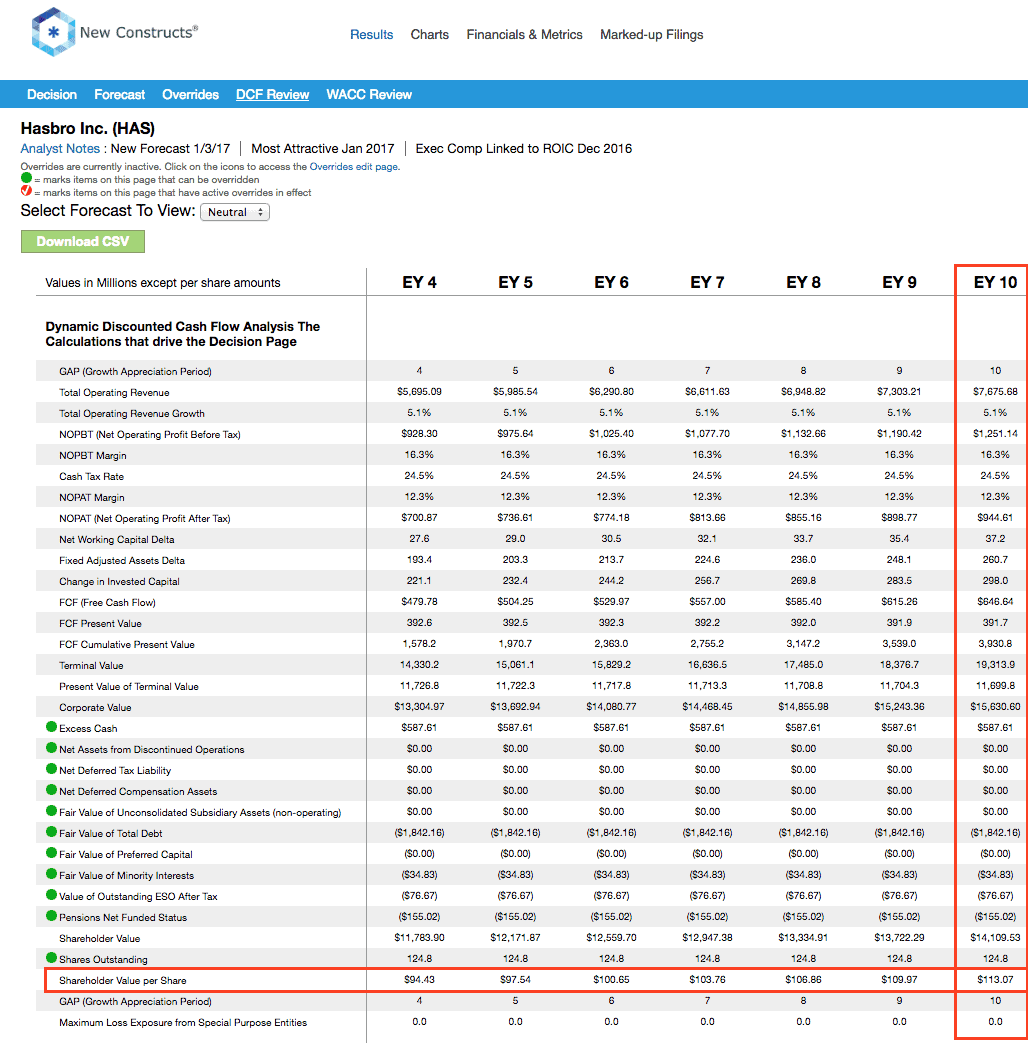This screenshot has height=1043, width=1028.
Task: Click the FCF Cumulative Present Value label
Action: coord(126,645)
